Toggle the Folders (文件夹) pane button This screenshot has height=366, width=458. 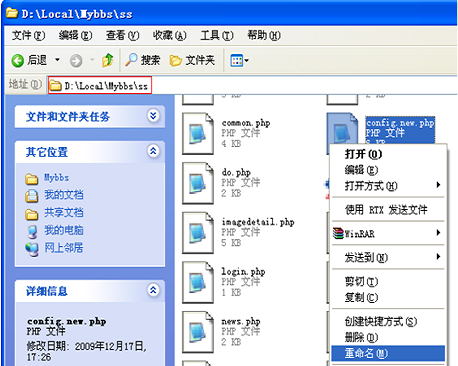click(192, 60)
